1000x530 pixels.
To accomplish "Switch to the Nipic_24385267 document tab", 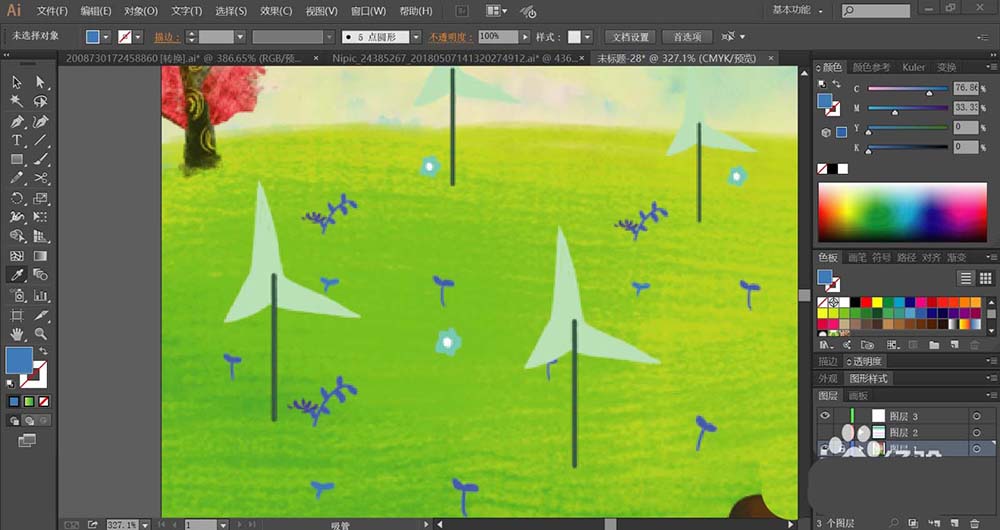I will (453, 58).
